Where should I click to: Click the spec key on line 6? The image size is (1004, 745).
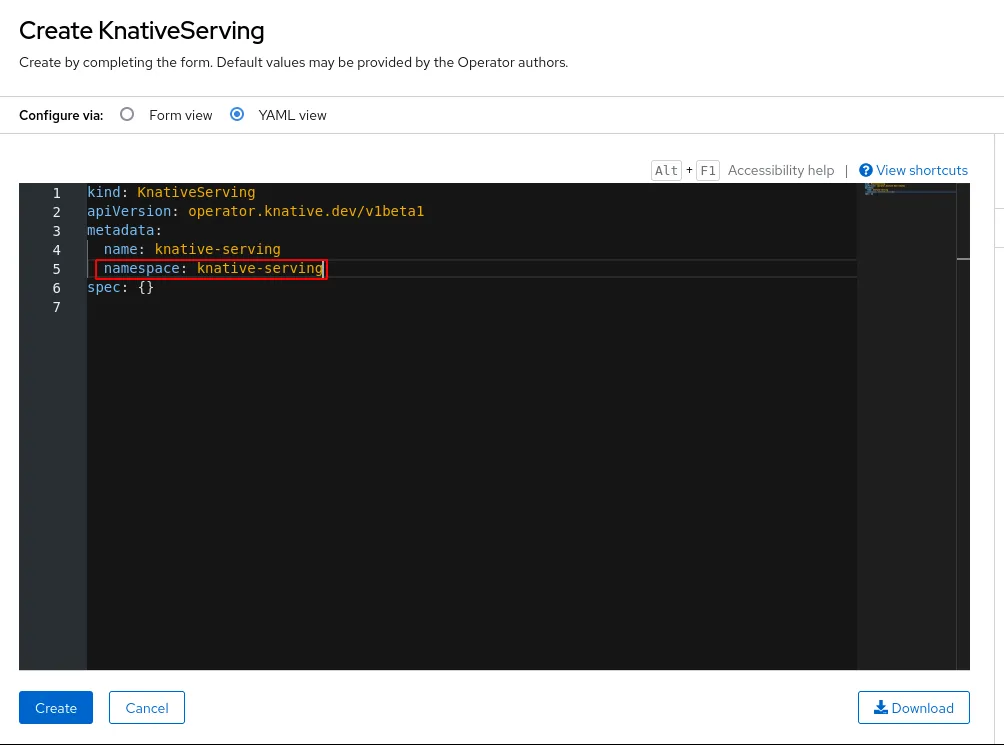[104, 287]
